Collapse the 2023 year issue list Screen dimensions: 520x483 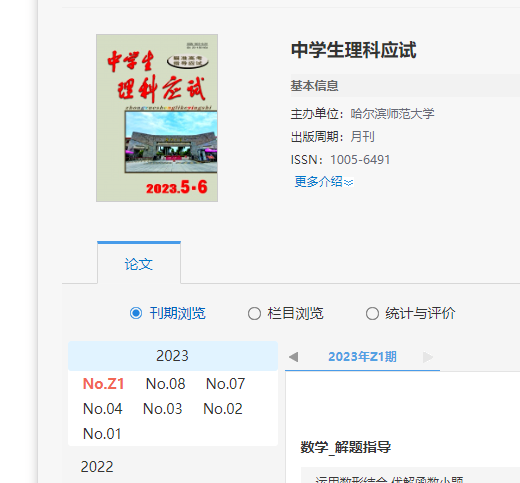click(x=173, y=356)
